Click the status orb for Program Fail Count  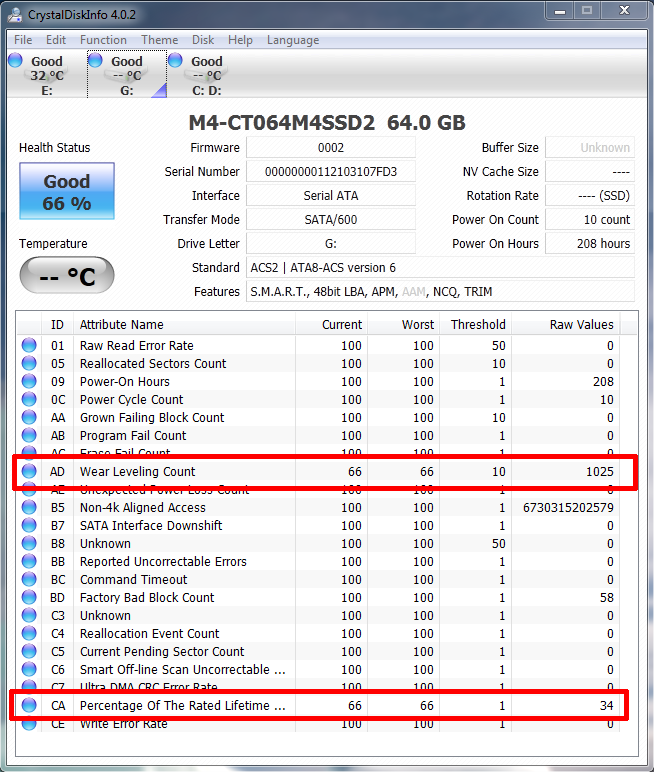point(29,435)
